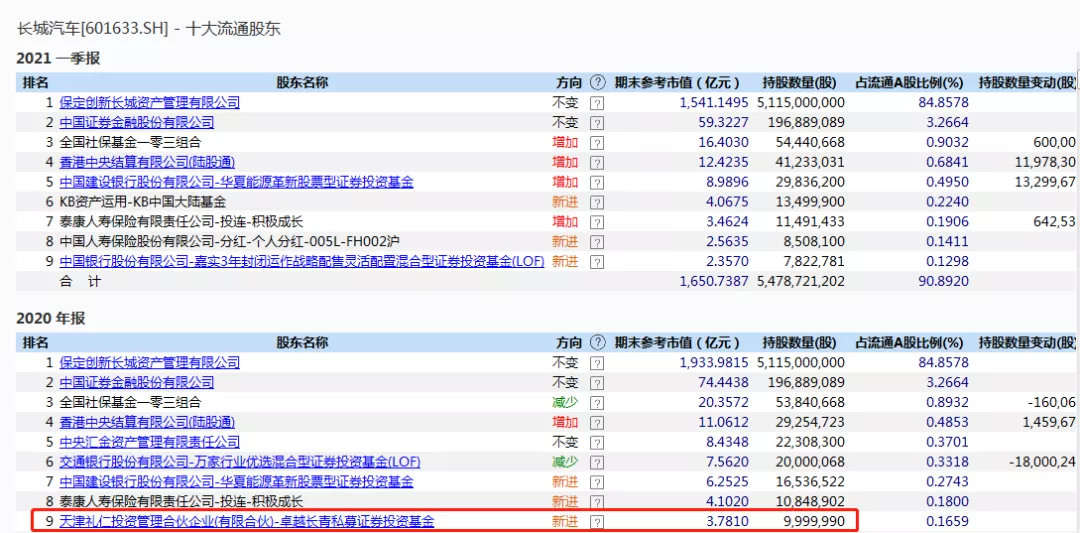Image resolution: width=1080 pixels, height=533 pixels.
Task: Open 华夏能源革新股票型证券投资基金 link in 2021 一季报
Action: click(236, 182)
